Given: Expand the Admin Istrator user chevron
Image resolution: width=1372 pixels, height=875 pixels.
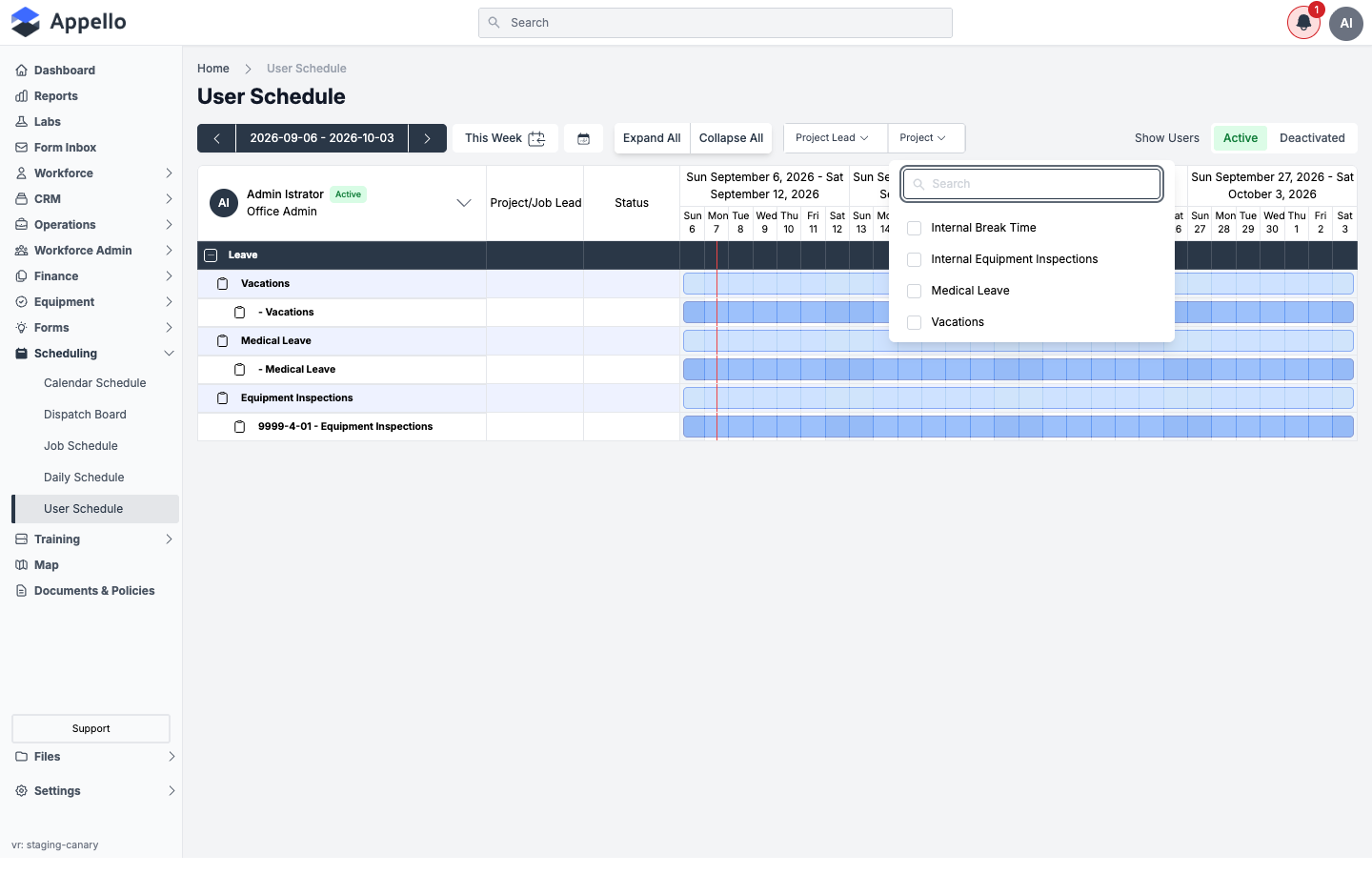Looking at the screenshot, I should [x=464, y=203].
